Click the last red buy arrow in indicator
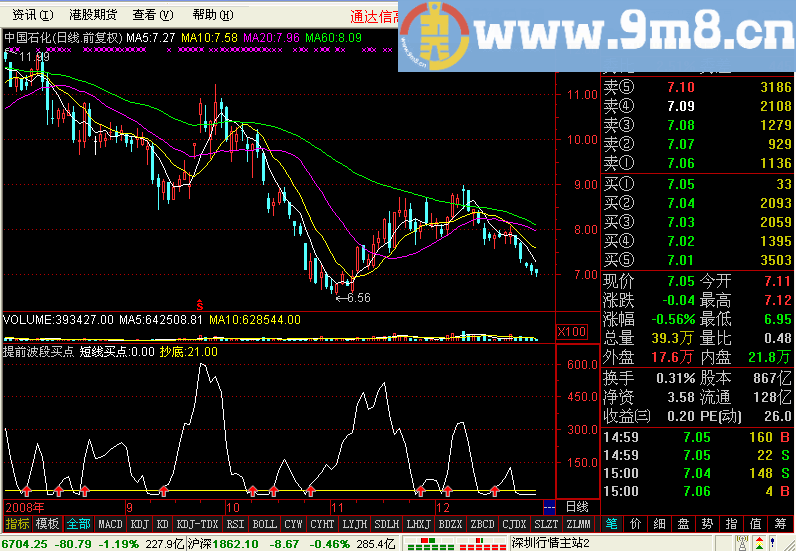Screen dimensions: 796x551 (x=495, y=490)
